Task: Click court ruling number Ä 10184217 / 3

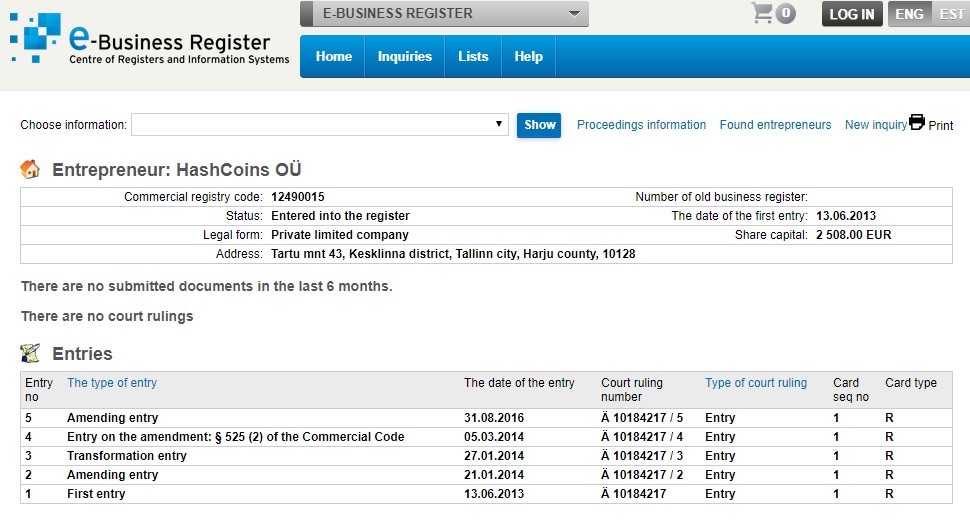Action: click(642, 455)
